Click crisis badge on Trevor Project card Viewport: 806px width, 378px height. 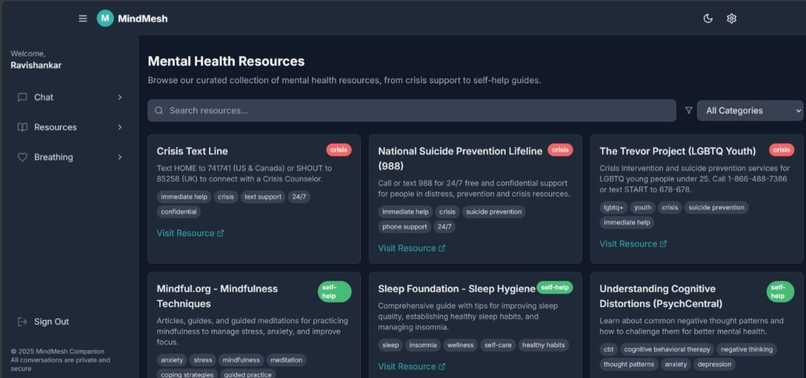coord(781,150)
